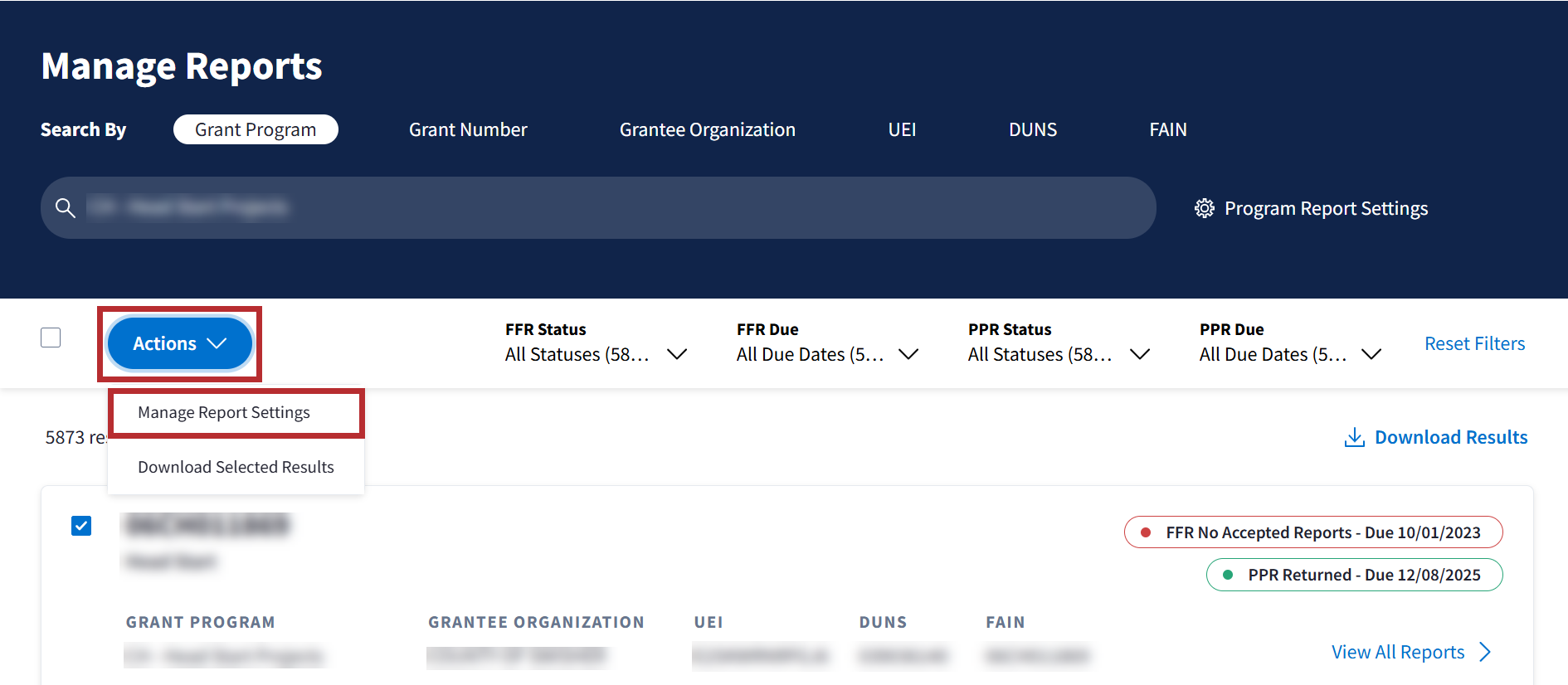Choose Manage Report Settings from Actions menu
The image size is (1568, 685).
point(224,413)
